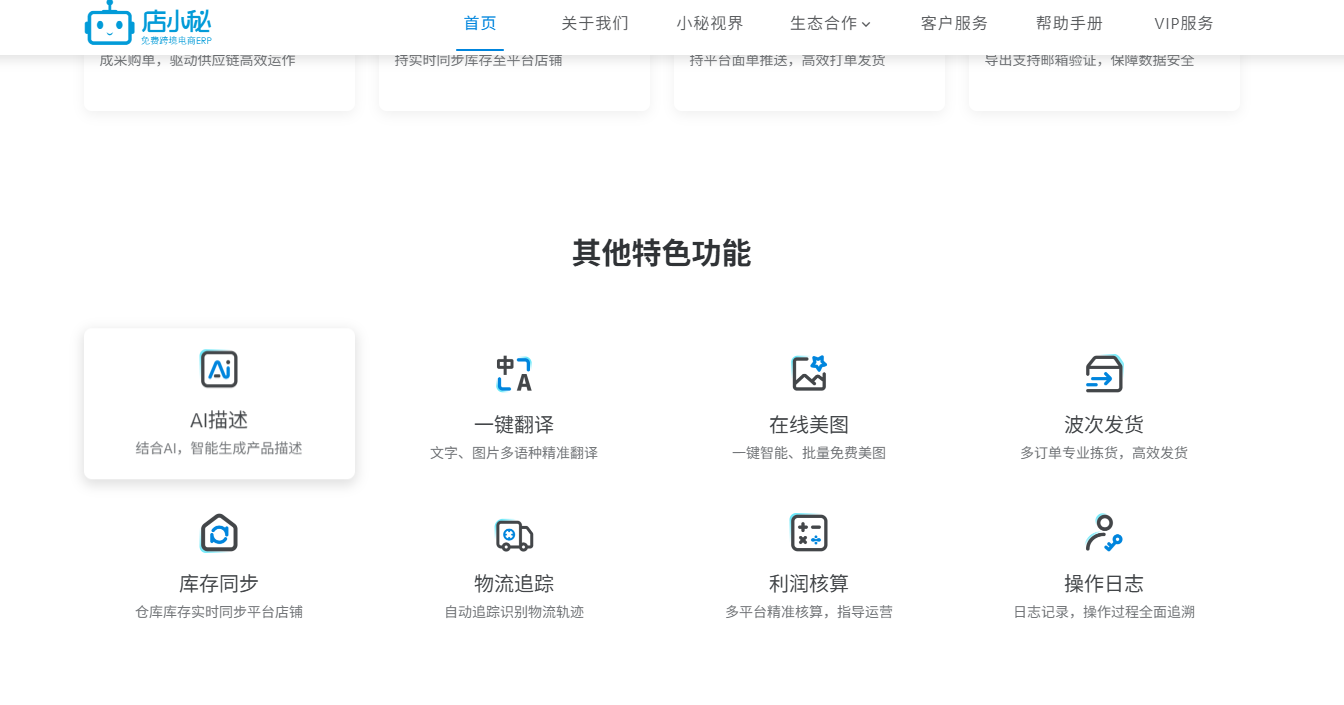The height and width of the screenshot is (705, 1344).
Task: Open the 客户服务 menu item
Action: pyautogui.click(x=954, y=23)
